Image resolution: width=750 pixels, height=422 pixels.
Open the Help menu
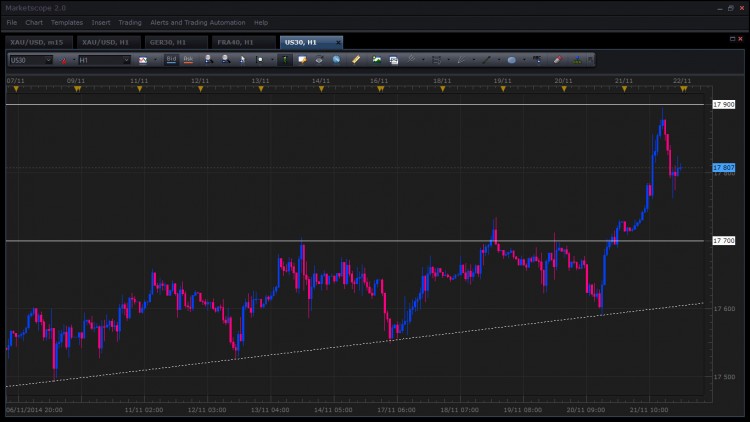(x=261, y=22)
